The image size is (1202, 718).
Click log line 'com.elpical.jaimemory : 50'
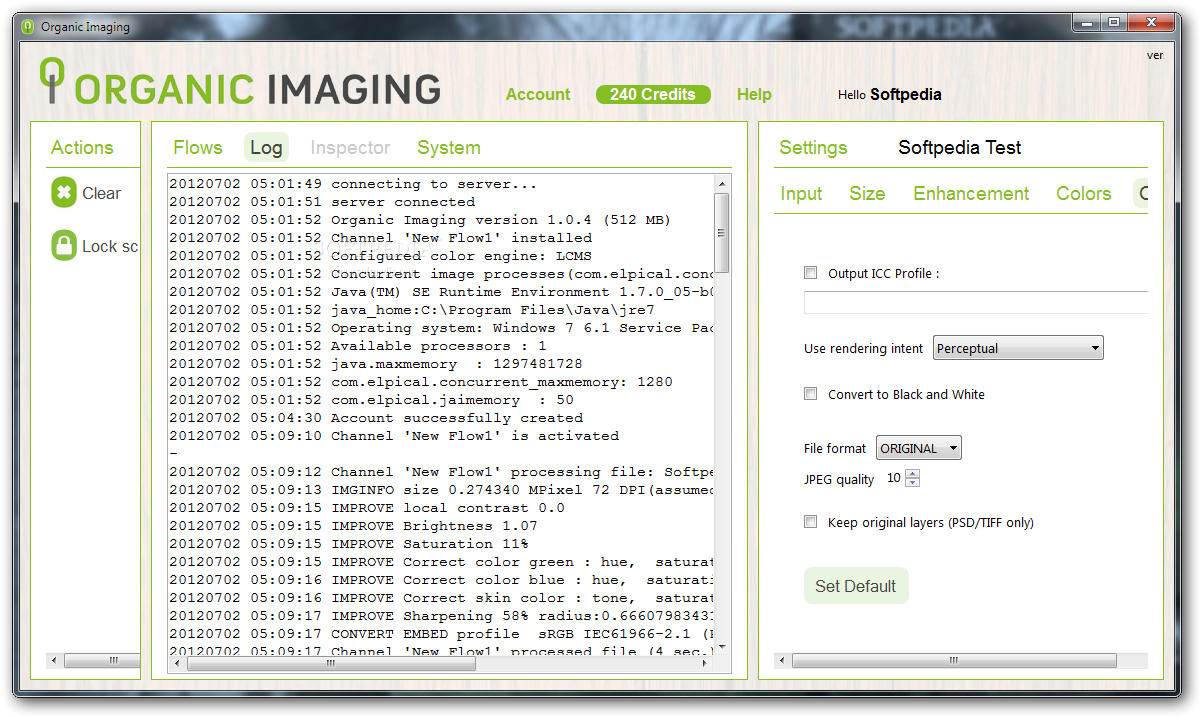point(371,400)
